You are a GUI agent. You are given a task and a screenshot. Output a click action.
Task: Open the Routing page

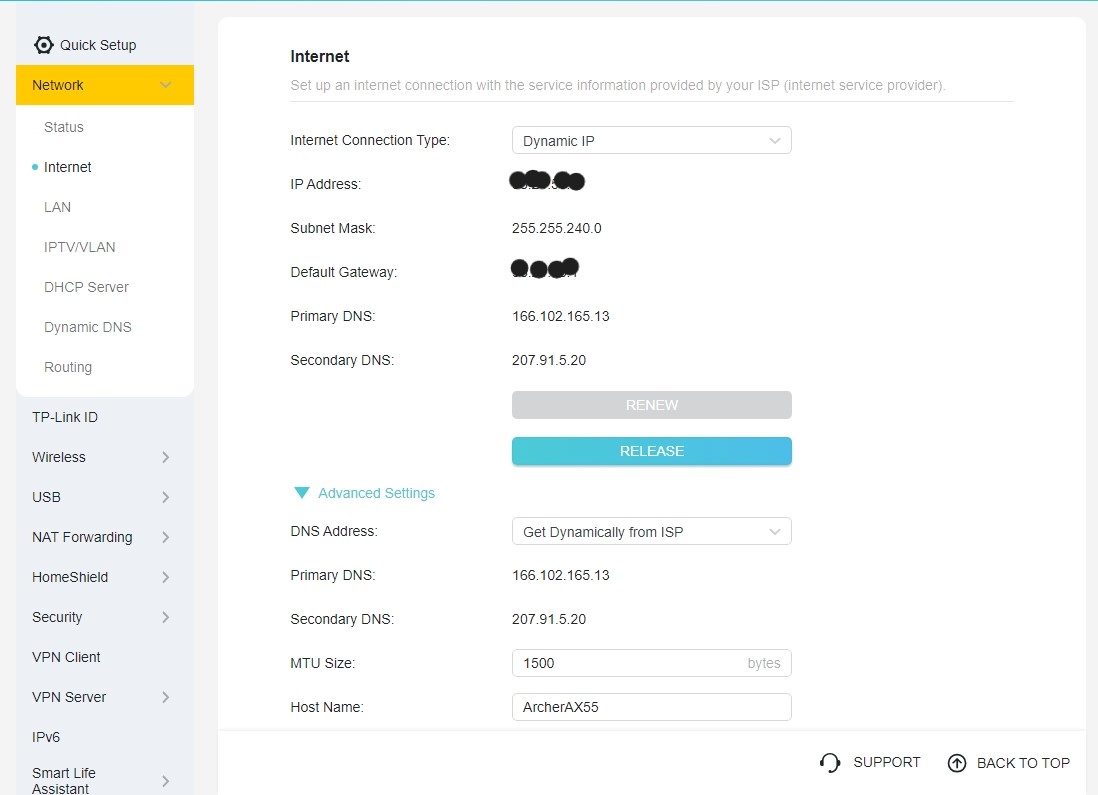[x=68, y=367]
